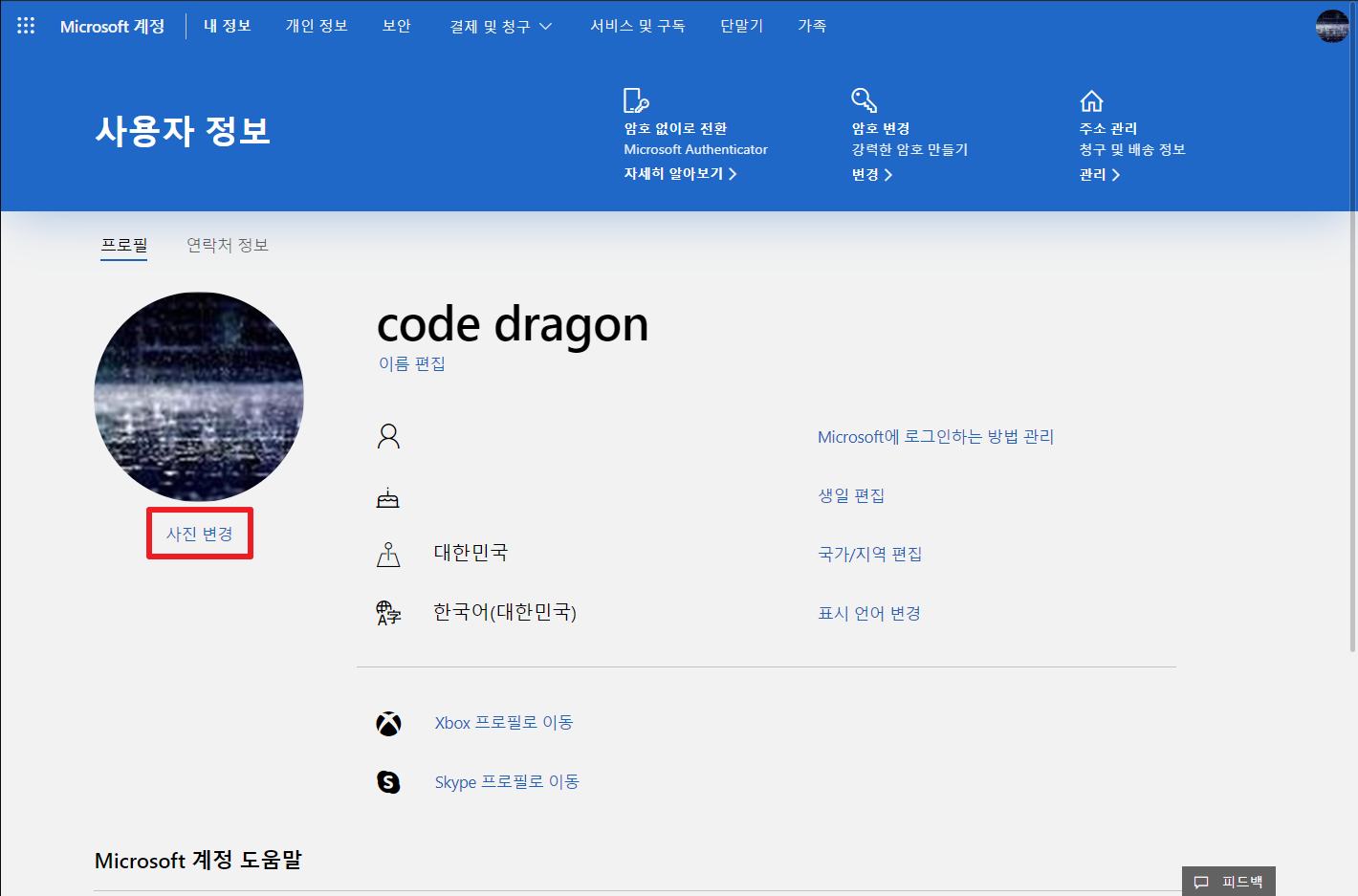Click 생일 편집 link

851,495
